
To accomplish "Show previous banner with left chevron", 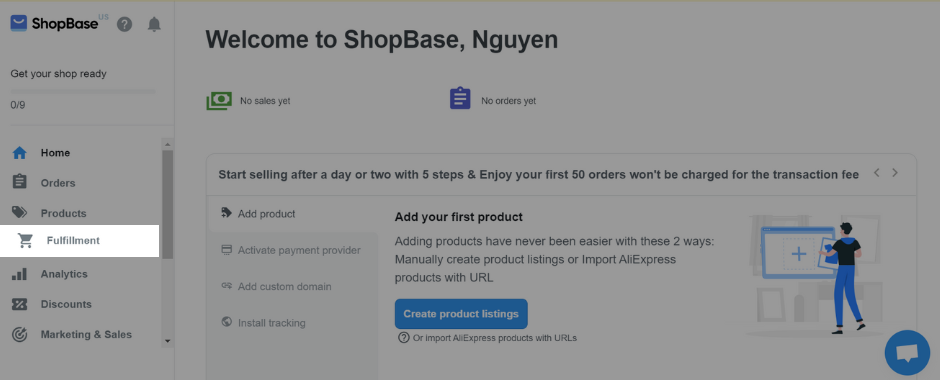I will (x=876, y=173).
